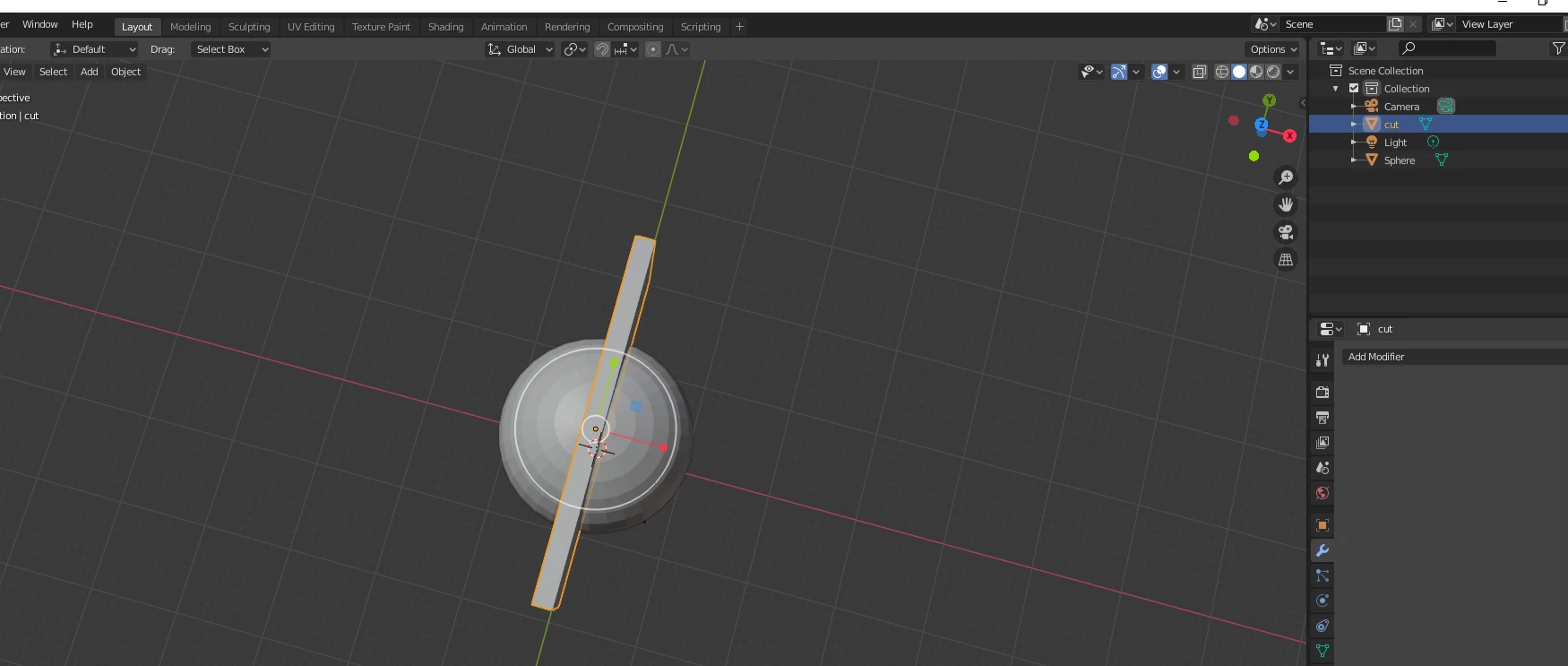The height and width of the screenshot is (666, 1568).
Task: Open object type visibility dropdown
Action: 1091,72
